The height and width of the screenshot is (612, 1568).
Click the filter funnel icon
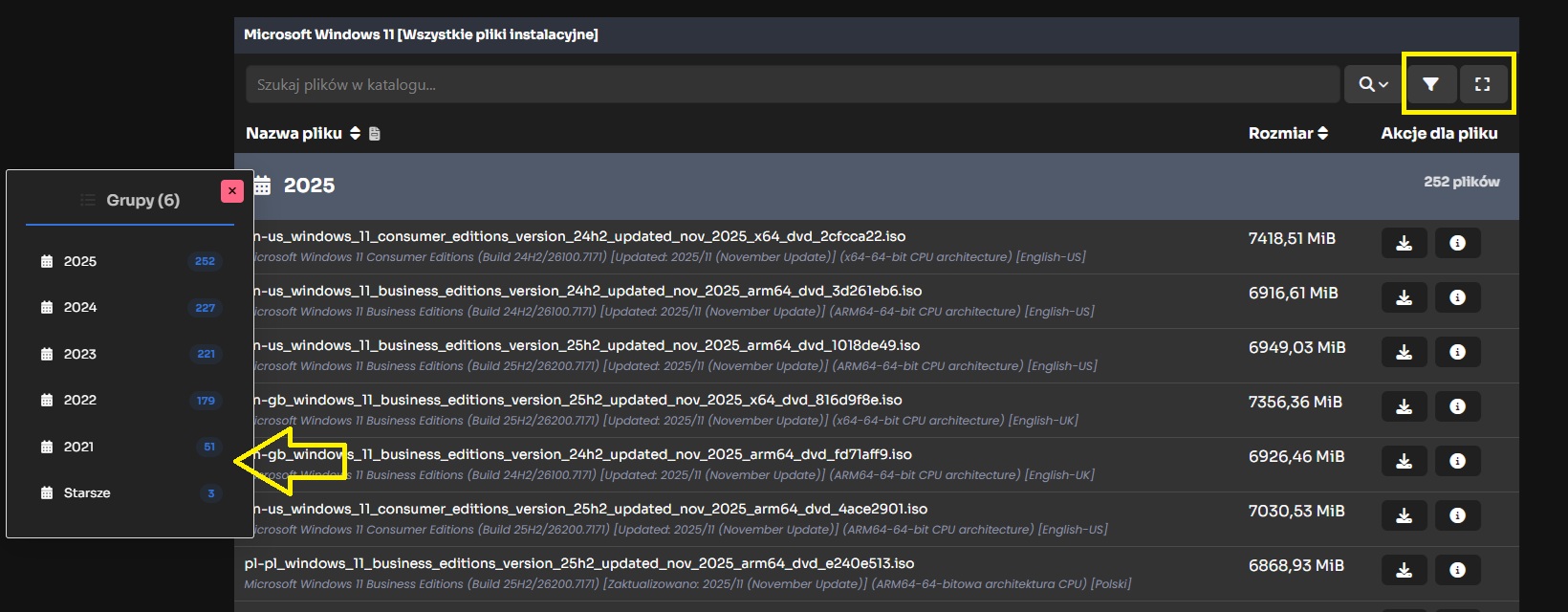1430,84
